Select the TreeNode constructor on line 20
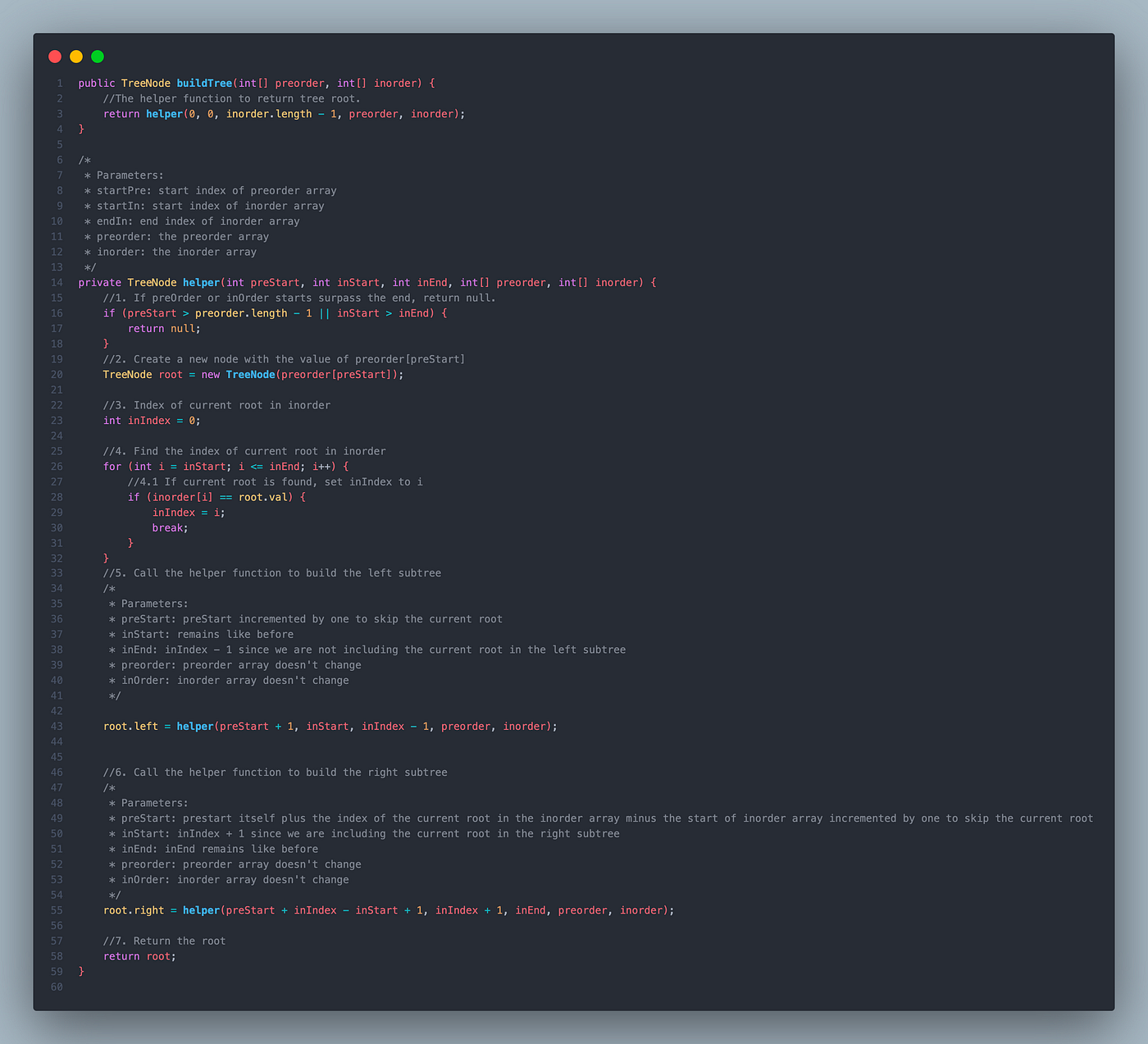Image resolution: width=1148 pixels, height=1044 pixels. coord(250,374)
